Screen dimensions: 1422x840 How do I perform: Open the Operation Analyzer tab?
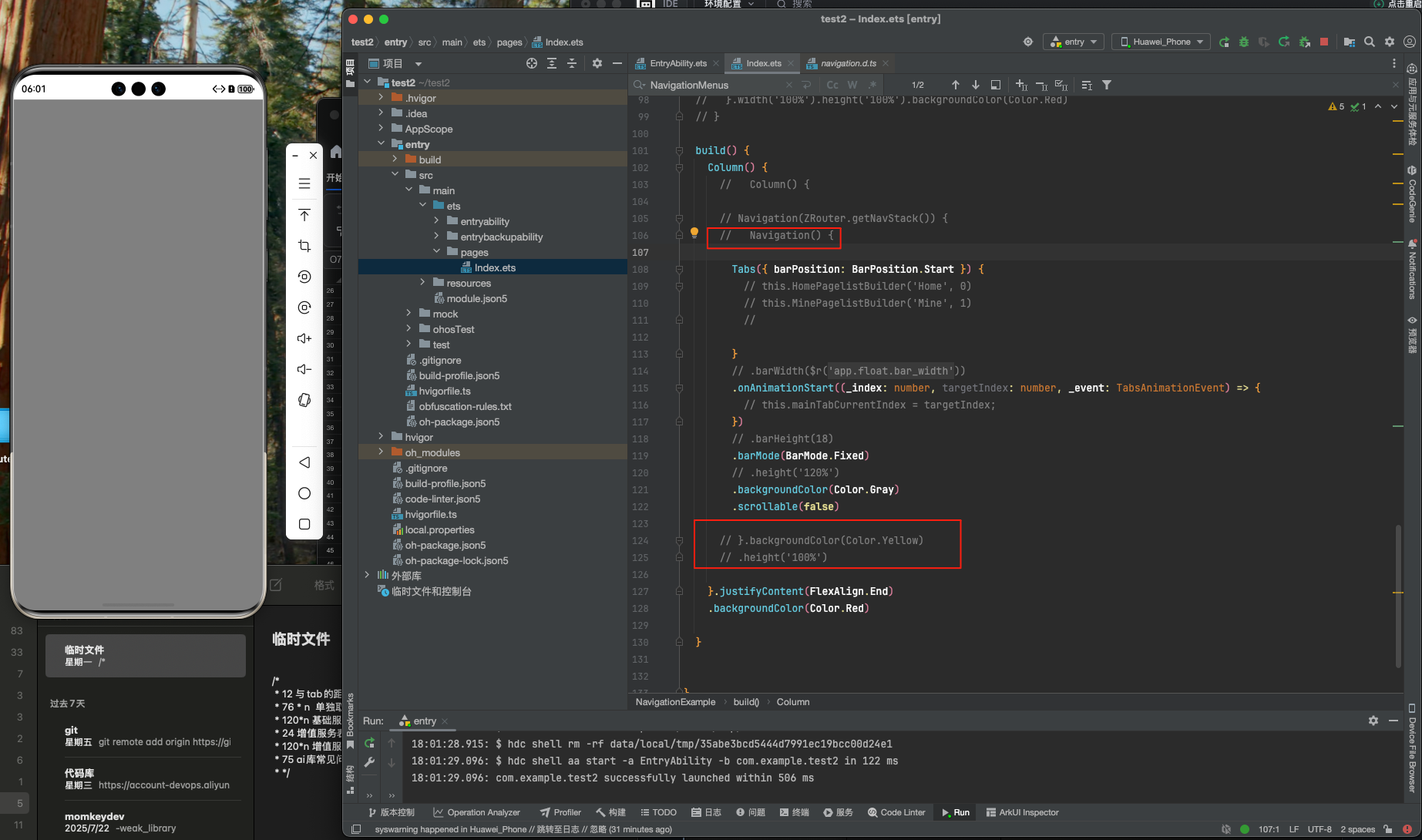[476, 812]
